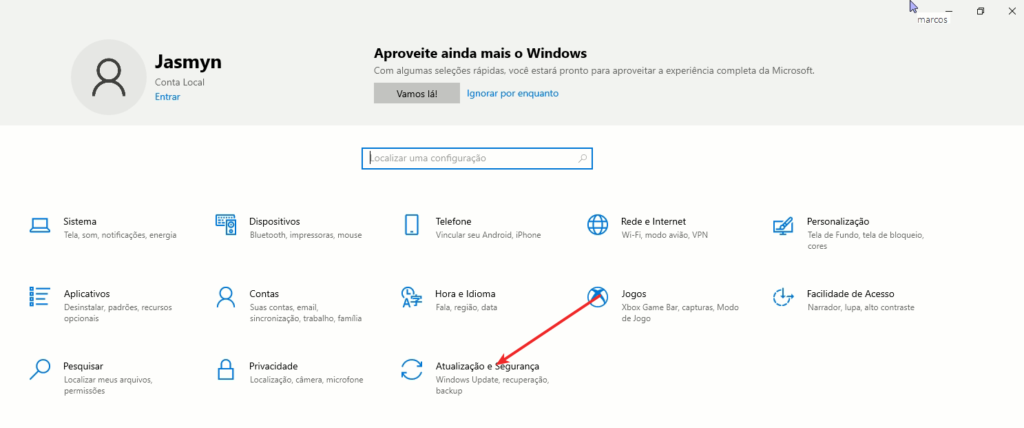Select the Jogos category title
Image resolution: width=1024 pixels, height=428 pixels.
[633, 294]
